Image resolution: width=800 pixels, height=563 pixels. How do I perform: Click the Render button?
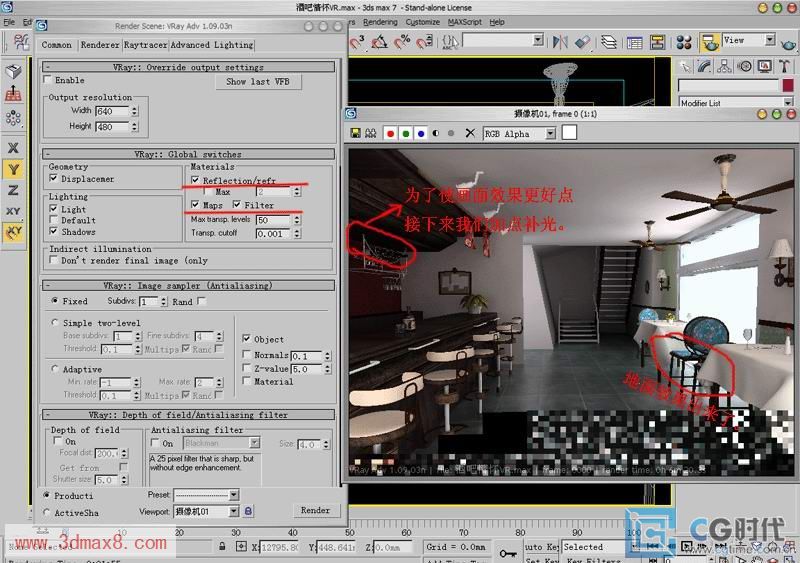click(x=315, y=510)
